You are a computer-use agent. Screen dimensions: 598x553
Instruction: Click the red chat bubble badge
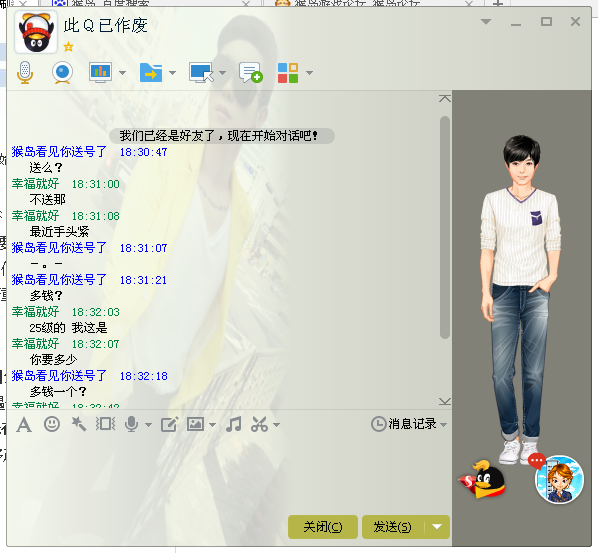(537, 461)
